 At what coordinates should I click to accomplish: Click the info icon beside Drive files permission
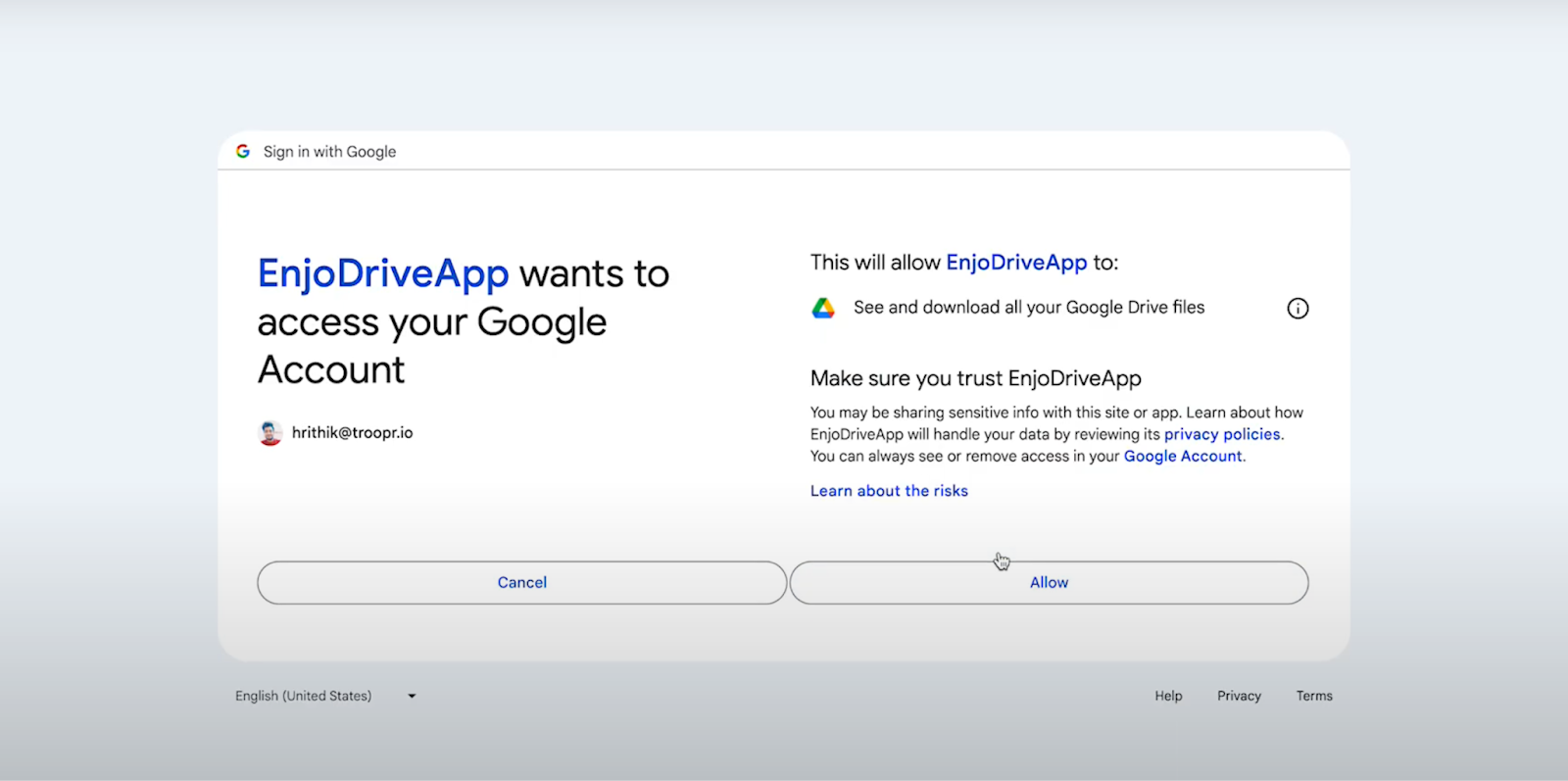coord(1298,309)
